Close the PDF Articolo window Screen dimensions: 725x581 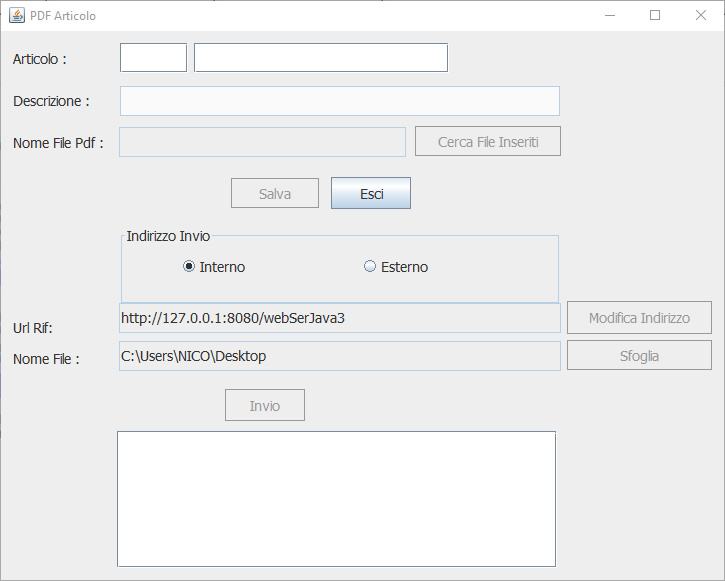click(x=700, y=15)
